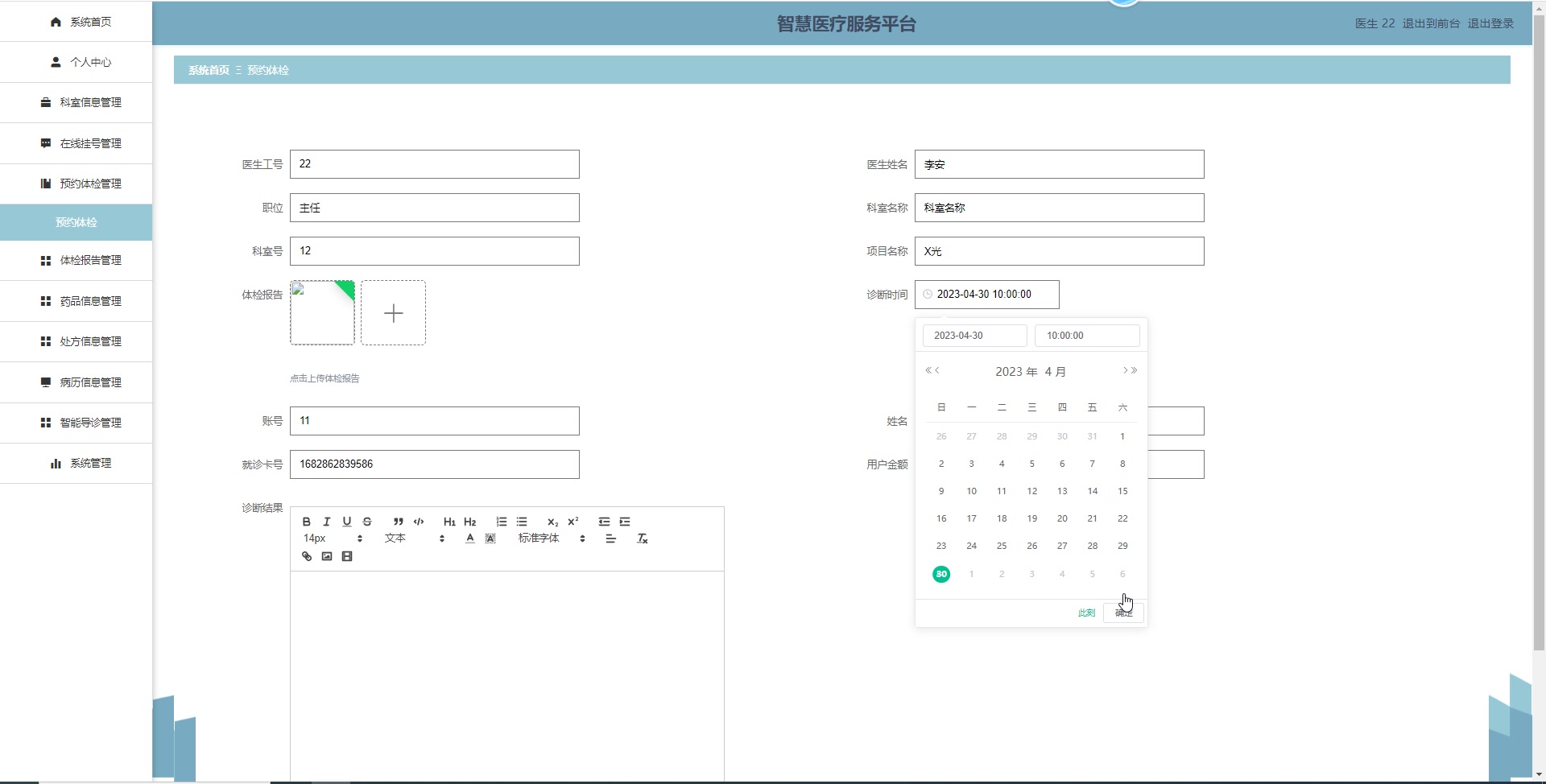Insert an image into diagnosis result
The image size is (1546, 784).
click(x=326, y=555)
